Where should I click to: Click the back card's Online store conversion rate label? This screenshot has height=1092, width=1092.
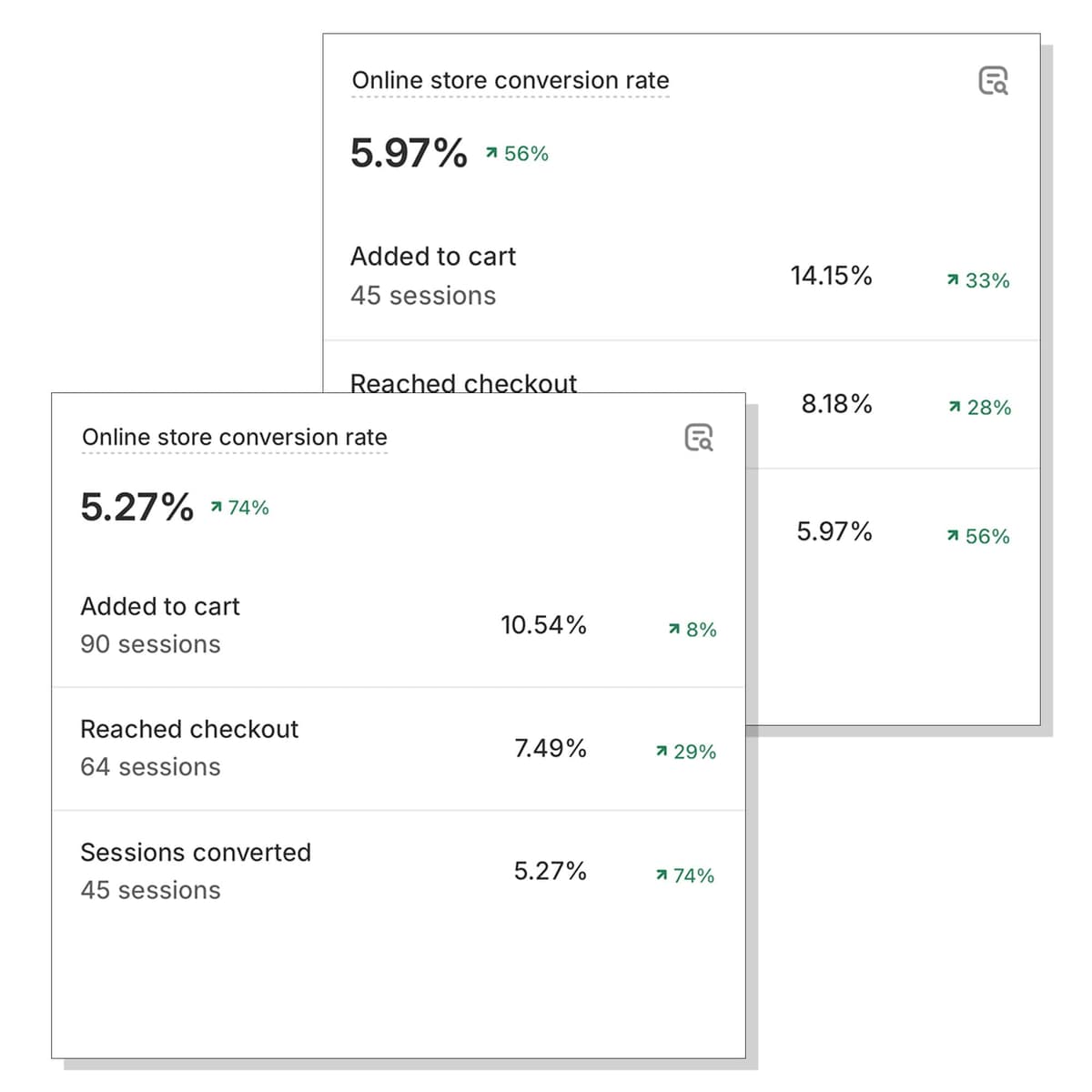pyautogui.click(x=510, y=80)
